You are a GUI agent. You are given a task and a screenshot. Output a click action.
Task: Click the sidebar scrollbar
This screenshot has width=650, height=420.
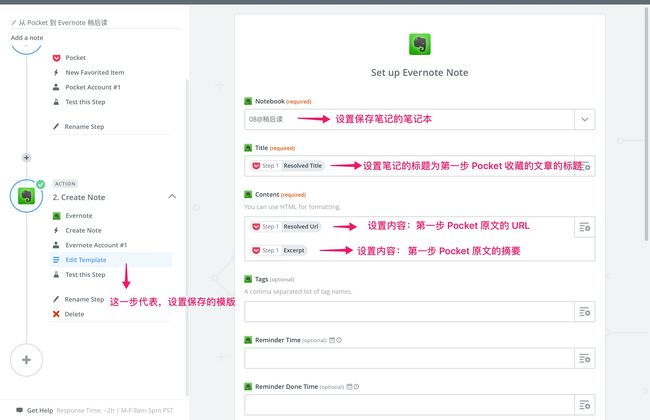click(187, 236)
